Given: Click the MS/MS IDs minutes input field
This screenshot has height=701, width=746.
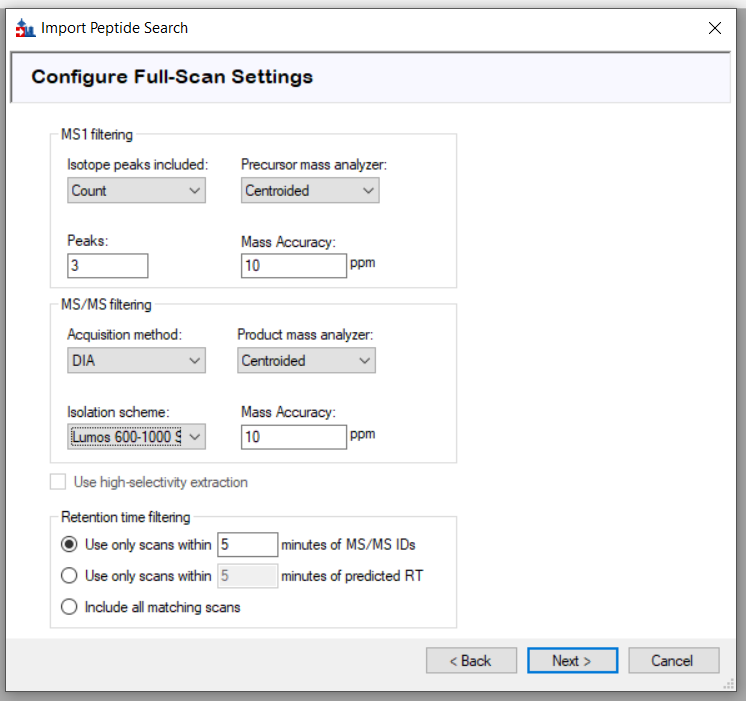Looking at the screenshot, I should click(x=246, y=545).
